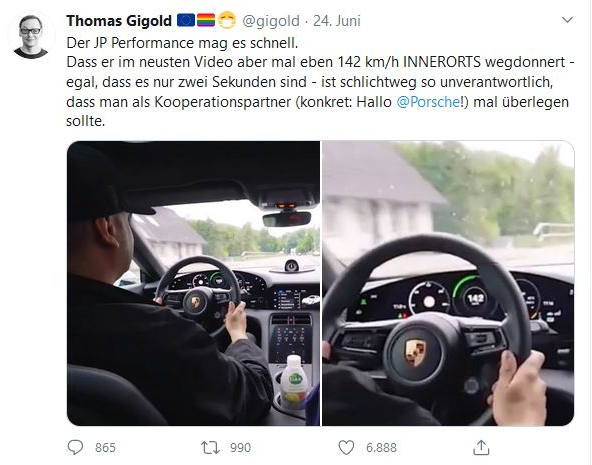Screen dimensions: 592x465
Task: Click the 865 replies count
Action: 105,448
